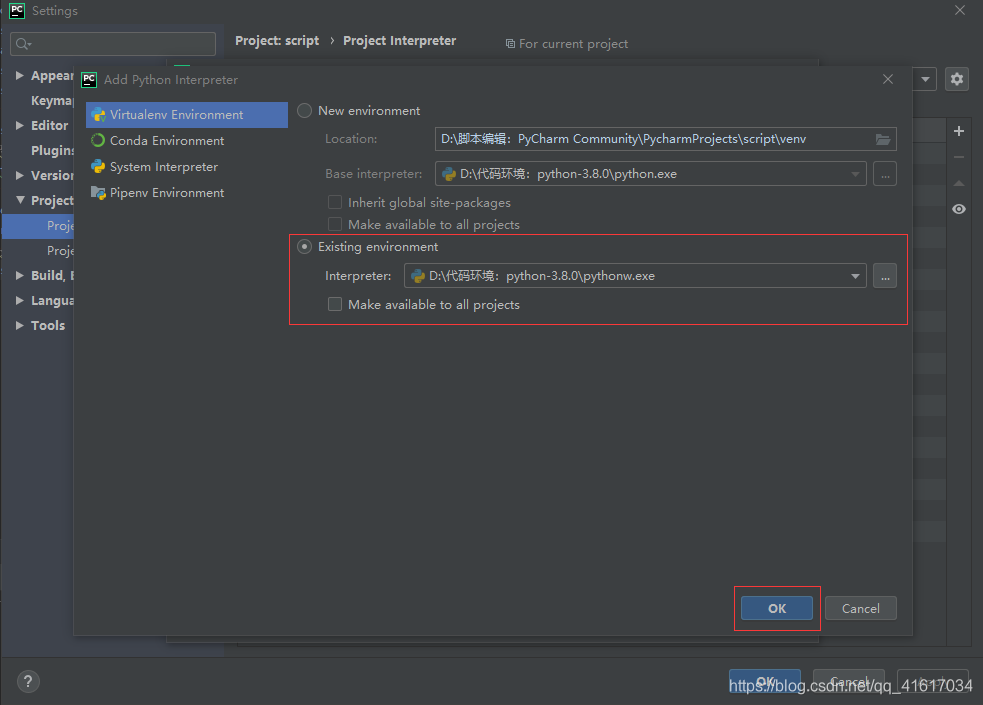Click the upgrade arrow icon in Settings
Viewport: 983px width, 705px height.
pyautogui.click(x=959, y=183)
